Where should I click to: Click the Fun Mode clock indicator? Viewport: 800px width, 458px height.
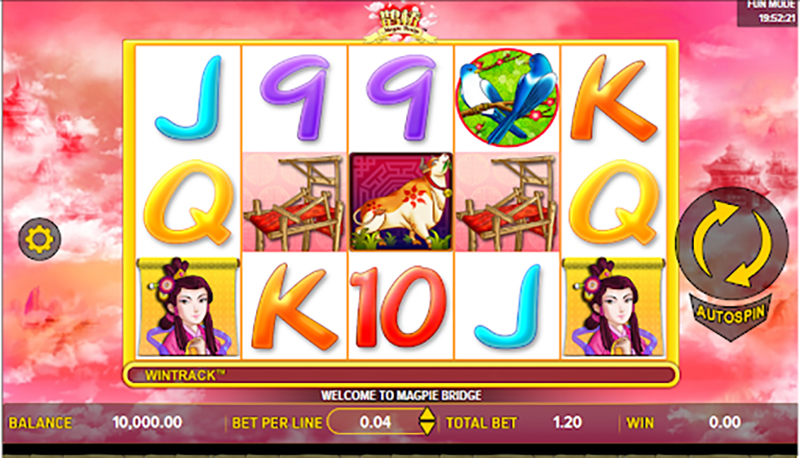[x=768, y=13]
